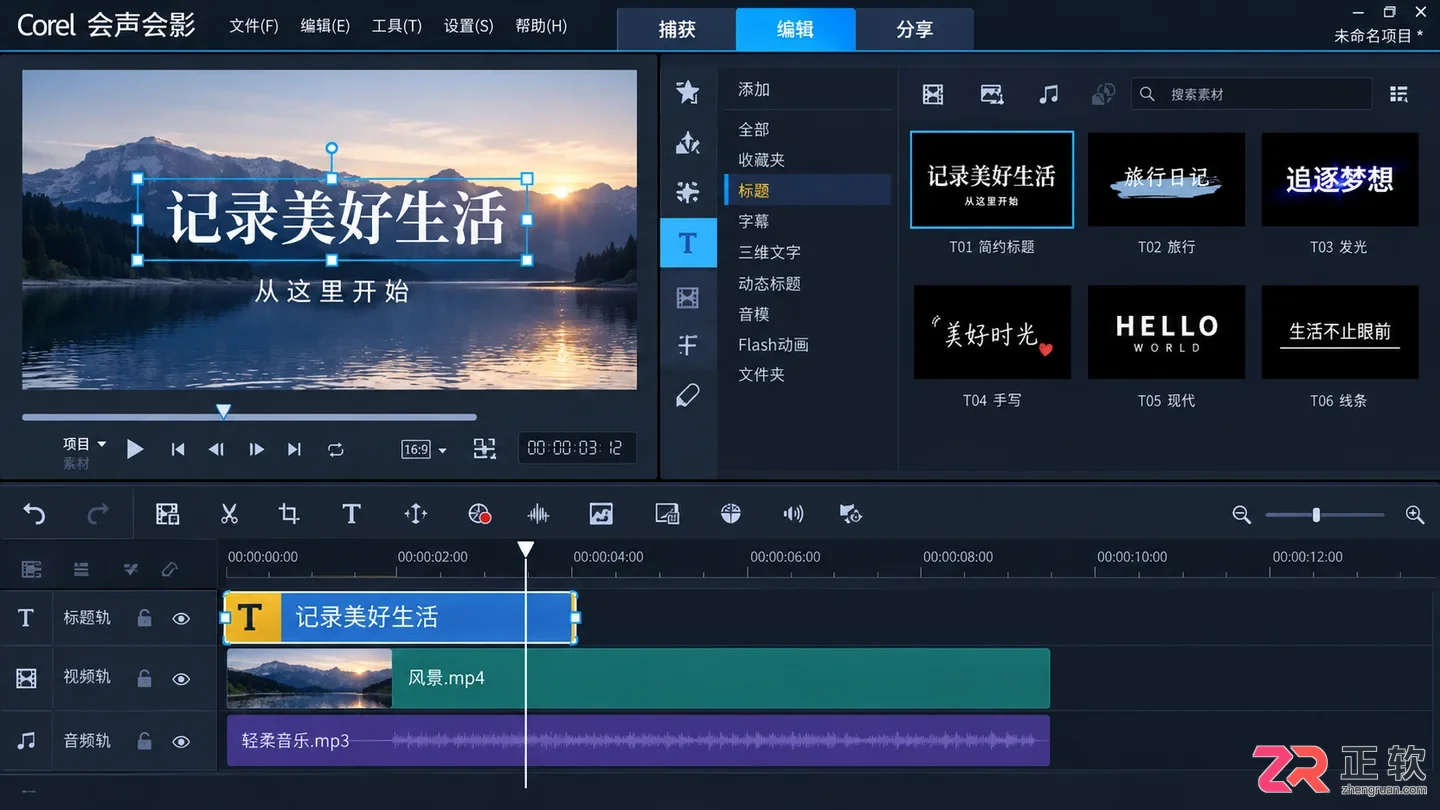Click the T title tool in timeline toolbar
The height and width of the screenshot is (810, 1440).
coord(351,514)
